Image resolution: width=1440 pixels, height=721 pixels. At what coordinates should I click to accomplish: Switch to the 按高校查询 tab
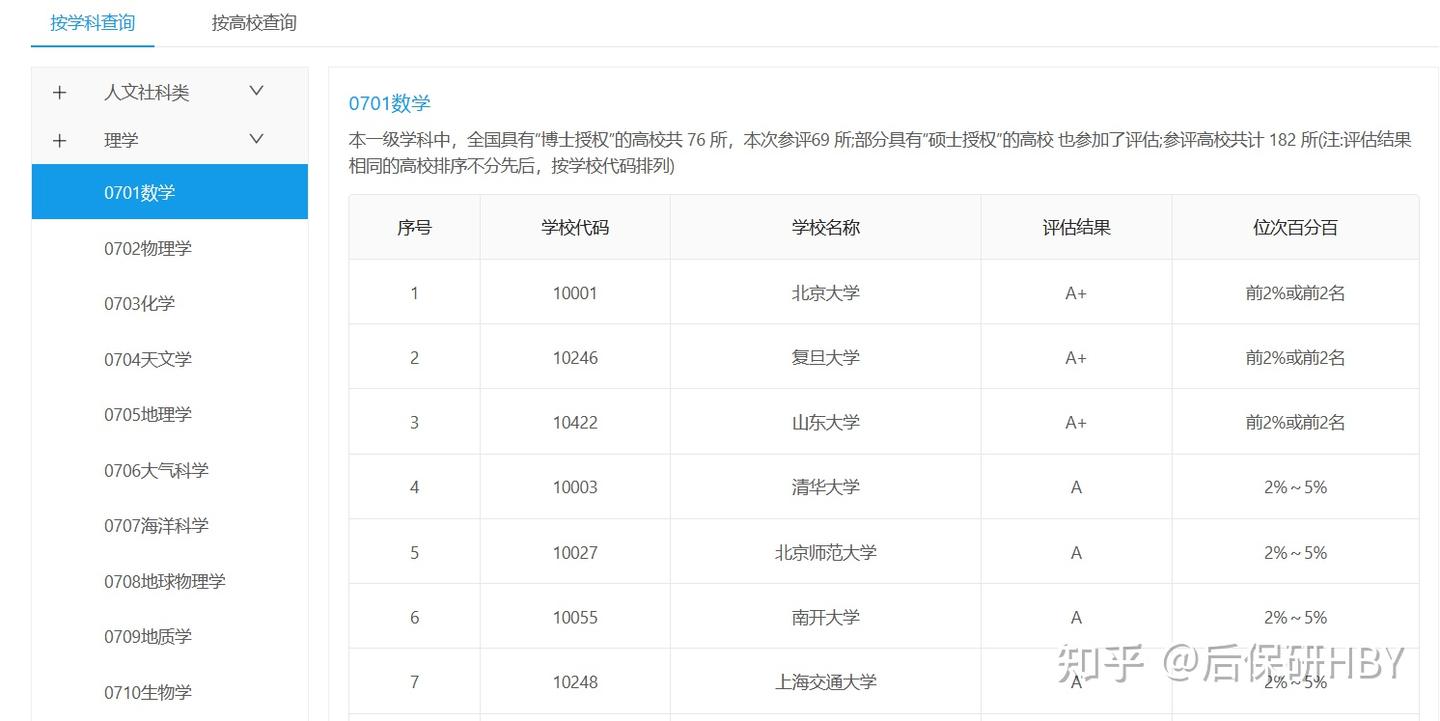[x=254, y=22]
